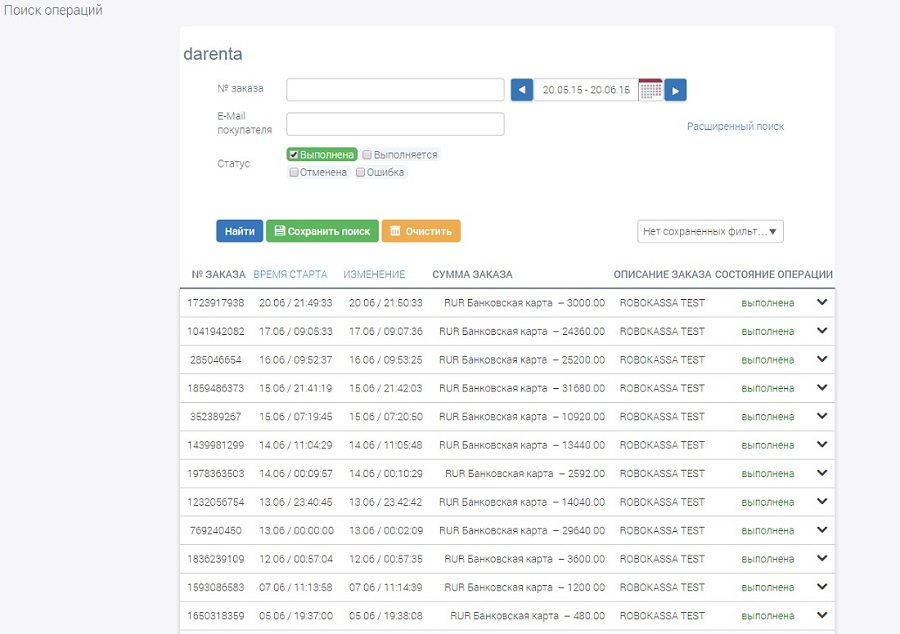The image size is (900, 634).
Task: Click the order amount – 13440.00
Action: 579,445
